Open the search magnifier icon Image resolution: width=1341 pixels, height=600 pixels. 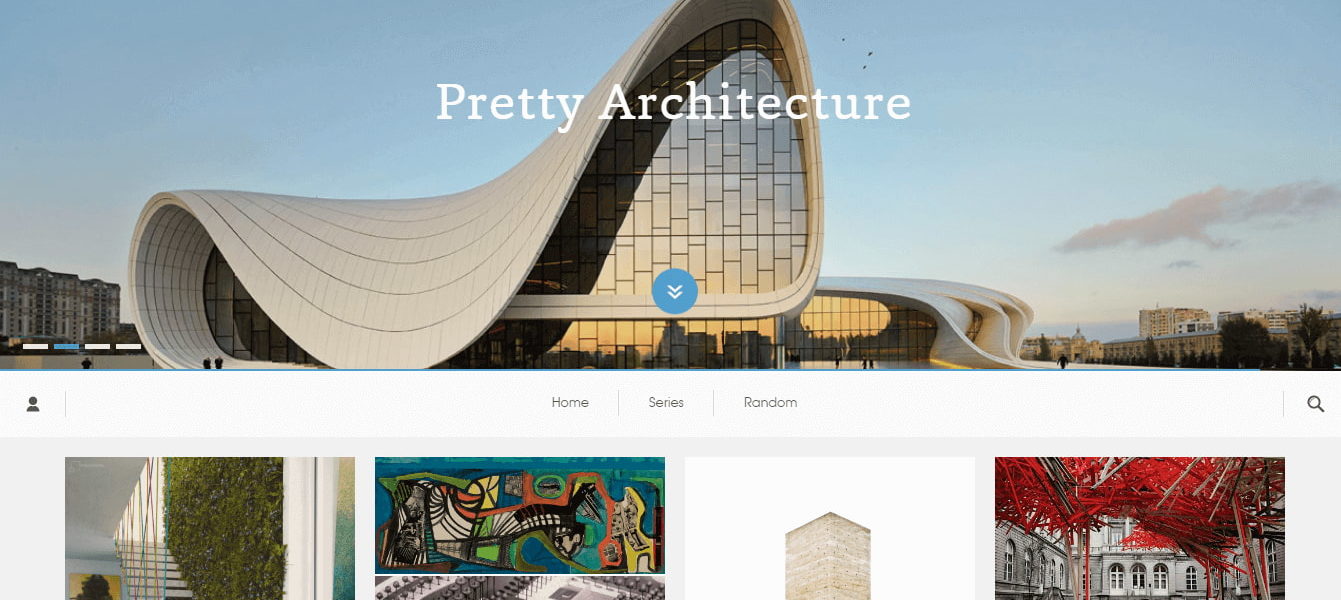(x=1316, y=404)
